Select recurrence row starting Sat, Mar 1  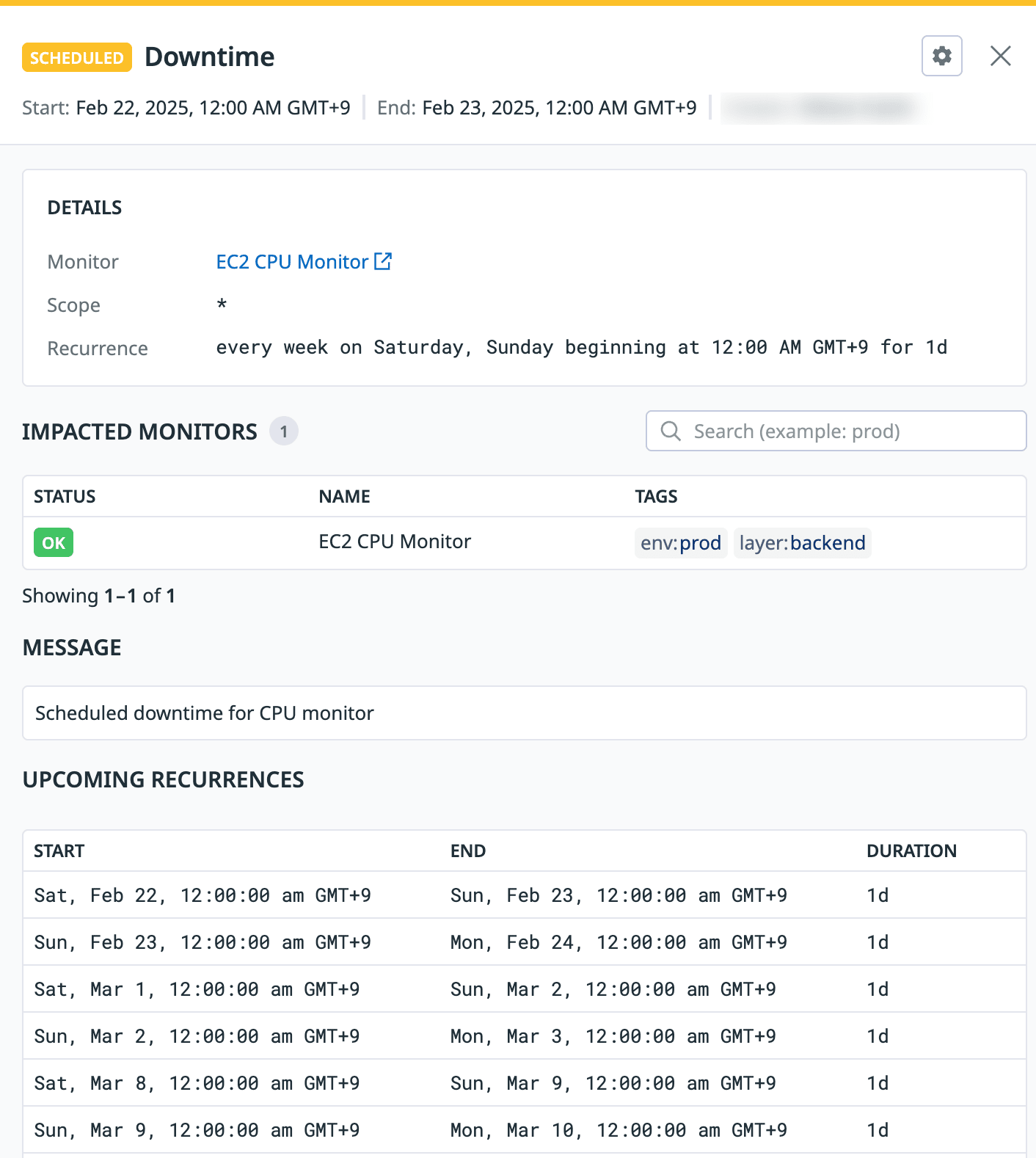pos(525,989)
